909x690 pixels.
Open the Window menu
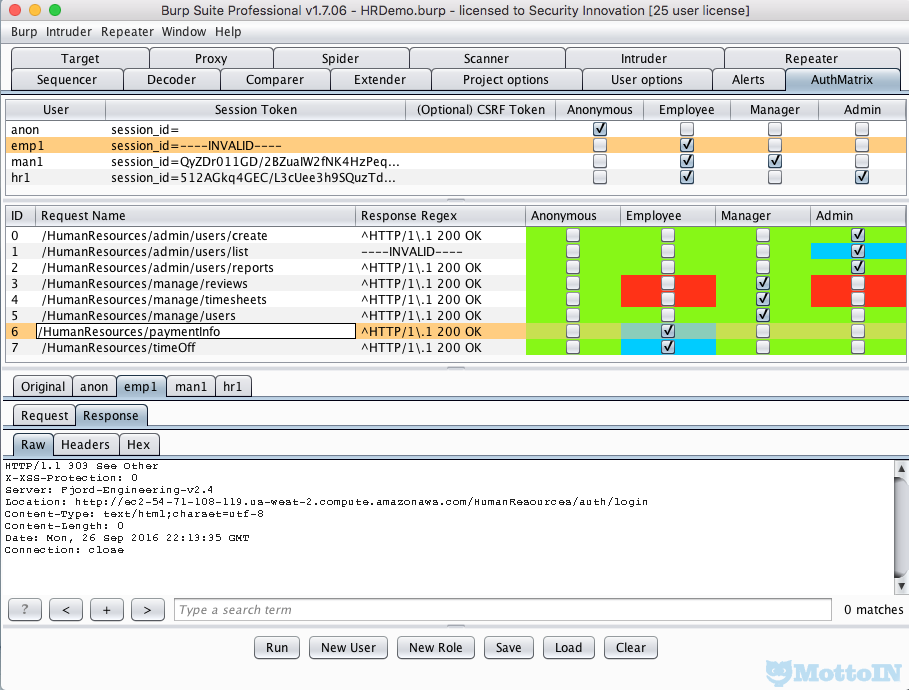184,32
